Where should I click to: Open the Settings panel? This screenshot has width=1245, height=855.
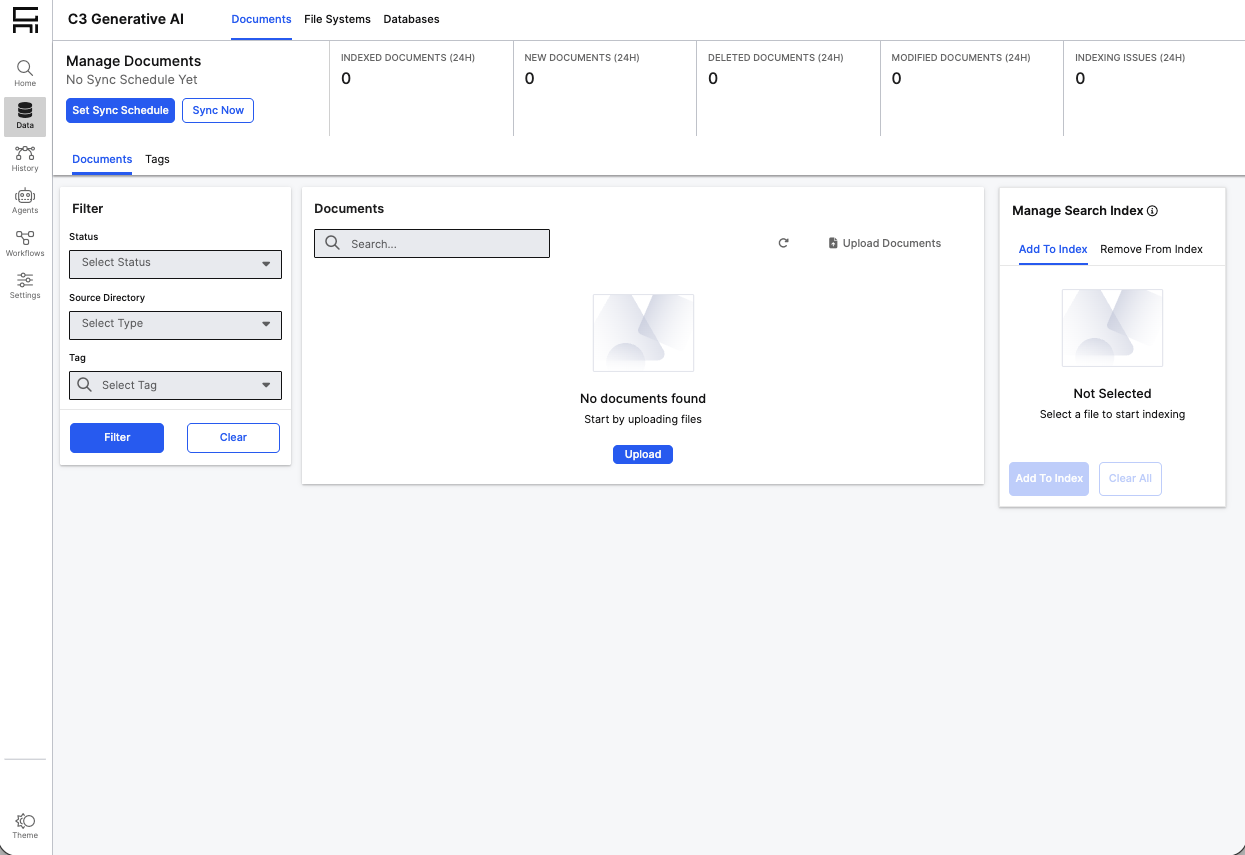tap(24, 286)
